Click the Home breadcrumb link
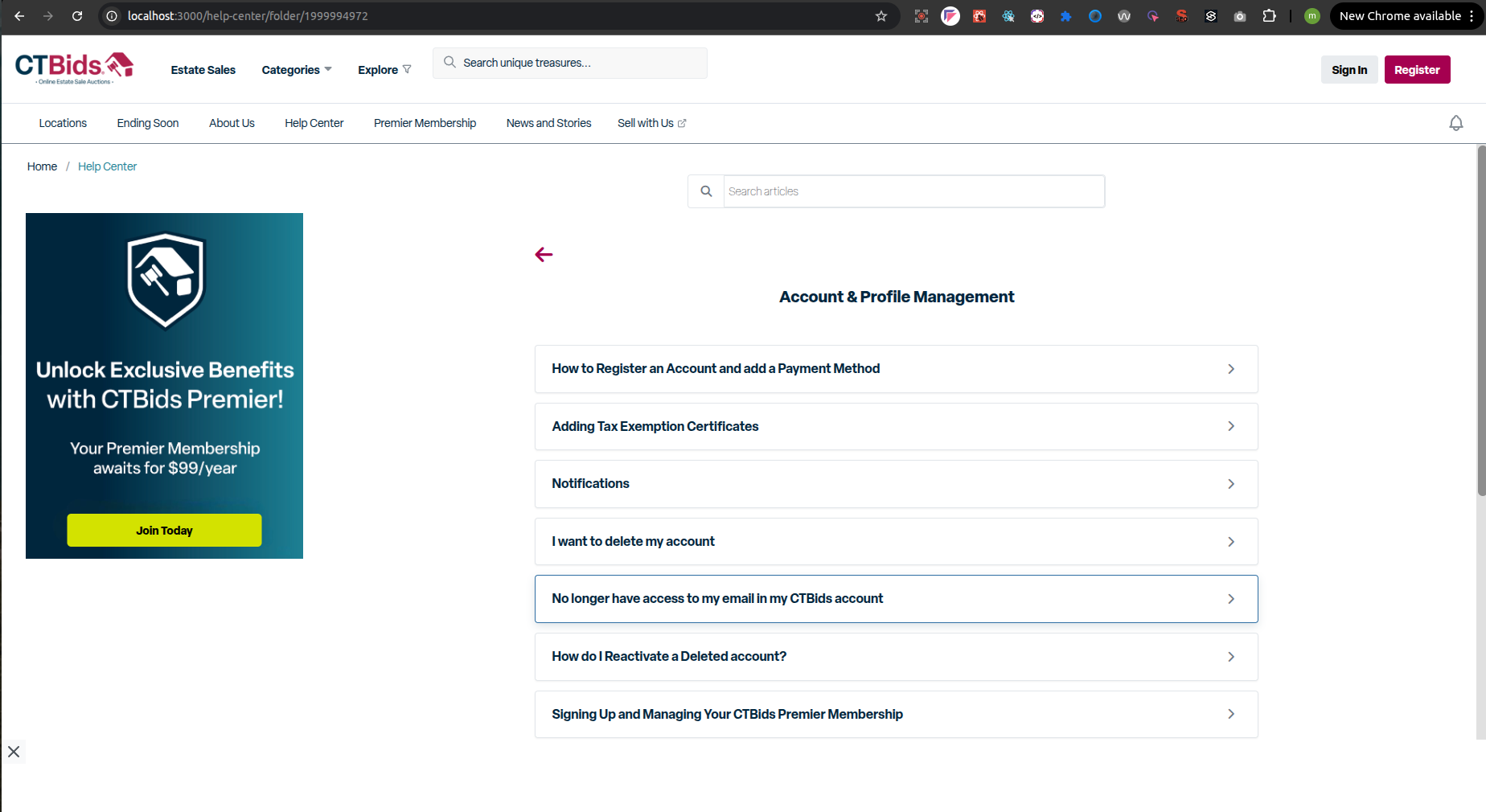This screenshot has width=1486, height=812. pyautogui.click(x=42, y=166)
